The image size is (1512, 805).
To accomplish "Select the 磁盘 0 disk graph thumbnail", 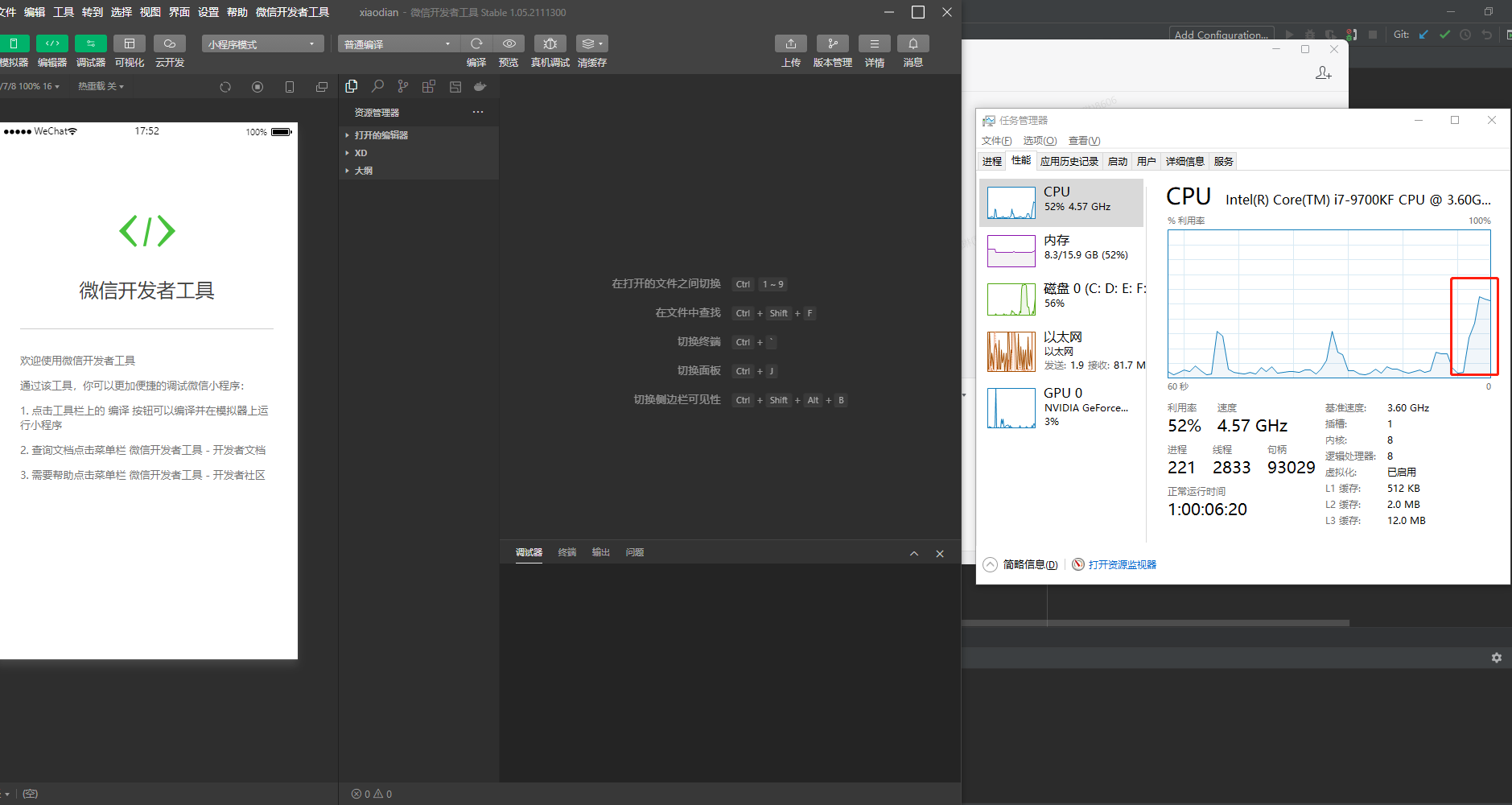I will [1011, 299].
